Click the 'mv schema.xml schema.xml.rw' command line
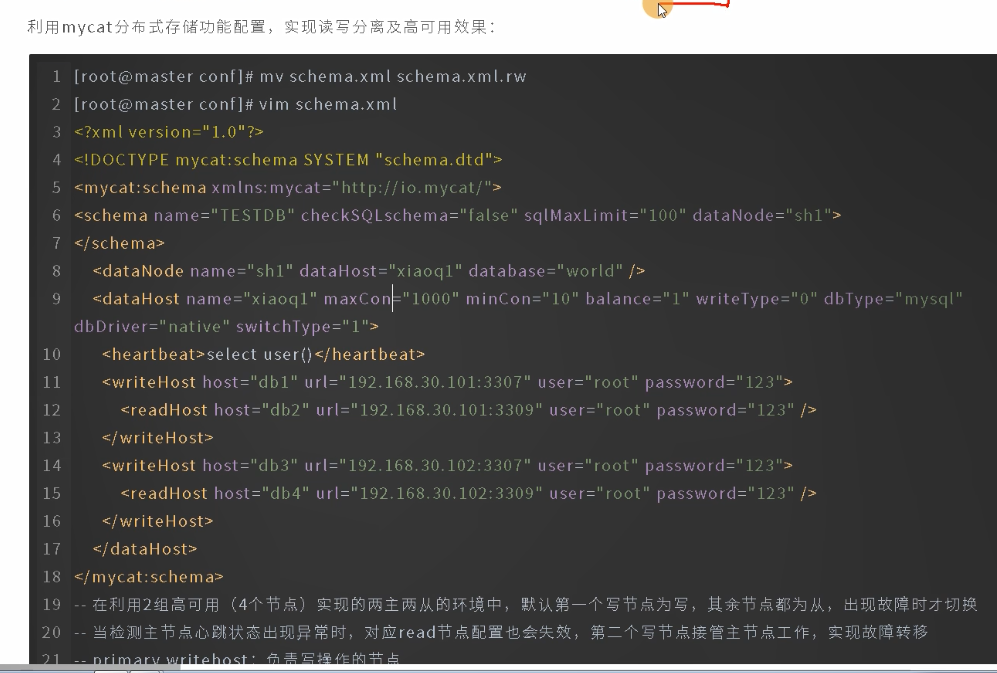This screenshot has height=673, width=997. tap(300, 76)
